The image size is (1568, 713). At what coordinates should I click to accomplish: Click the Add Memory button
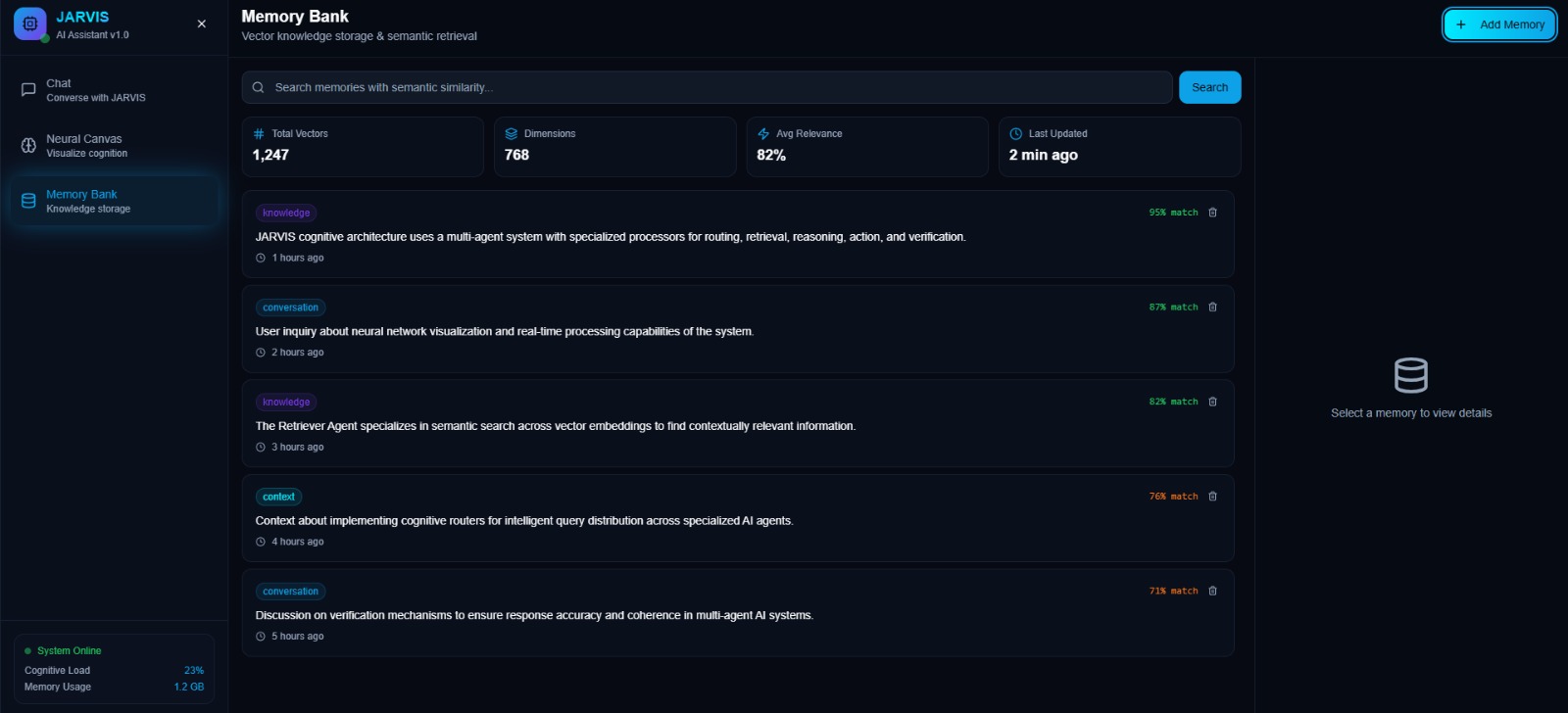(x=1499, y=24)
